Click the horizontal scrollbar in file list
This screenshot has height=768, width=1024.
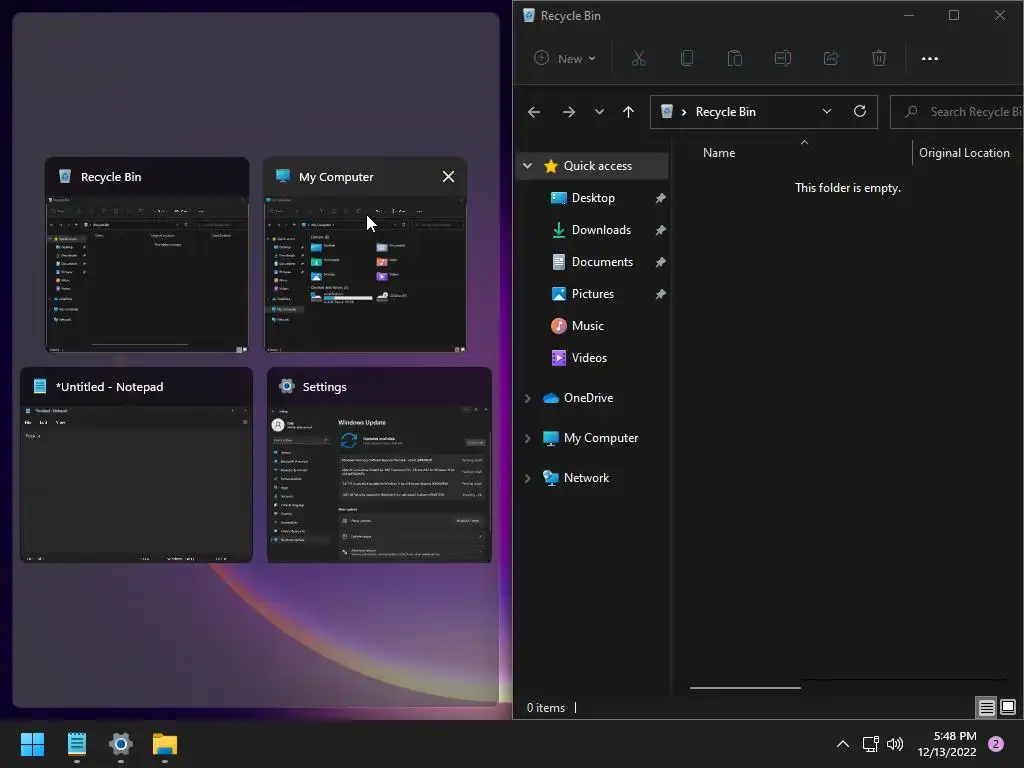[x=745, y=688]
